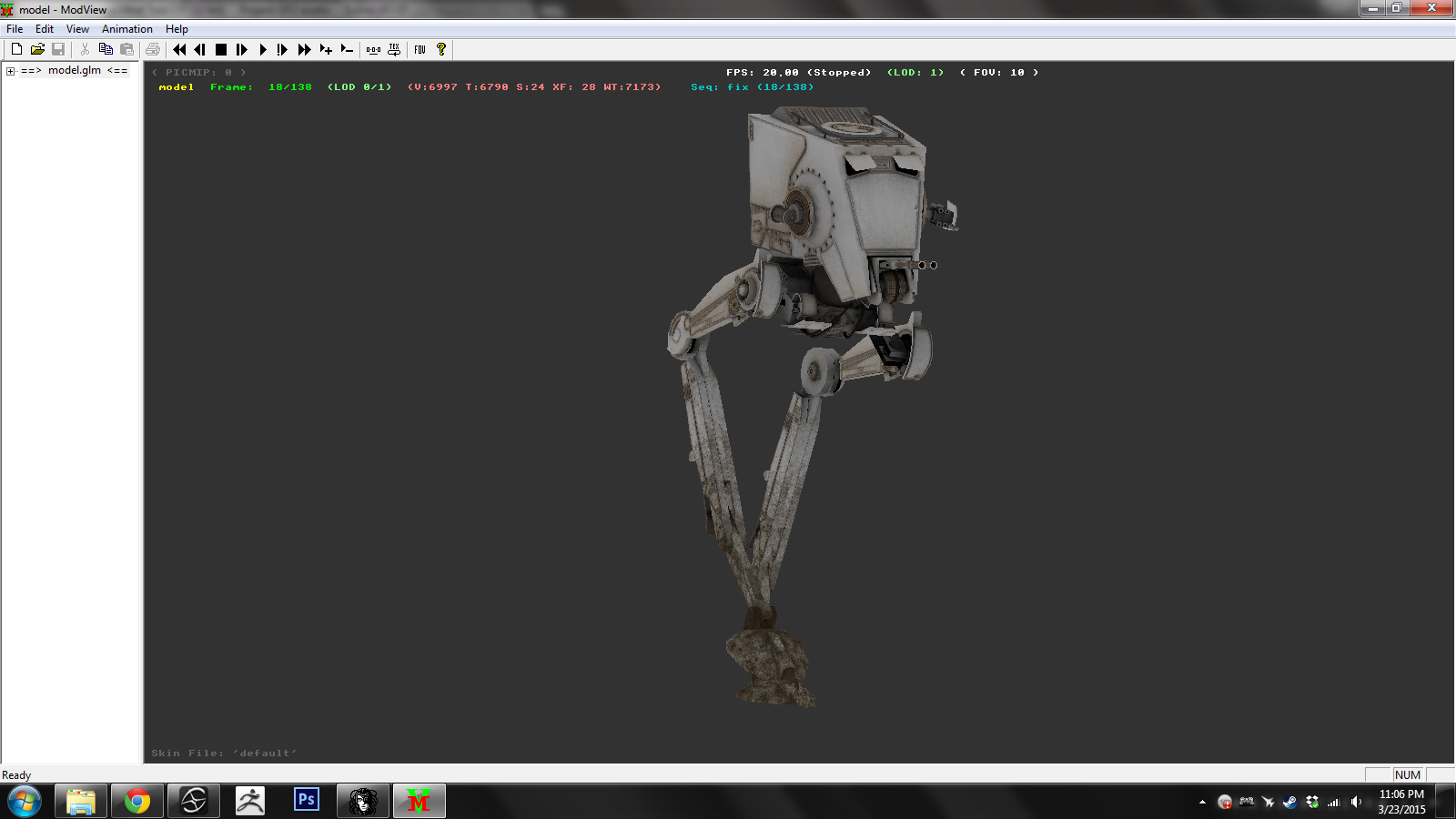The height and width of the screenshot is (819, 1456).
Task: Click the 'Skin File: default' text
Action: click(x=224, y=753)
